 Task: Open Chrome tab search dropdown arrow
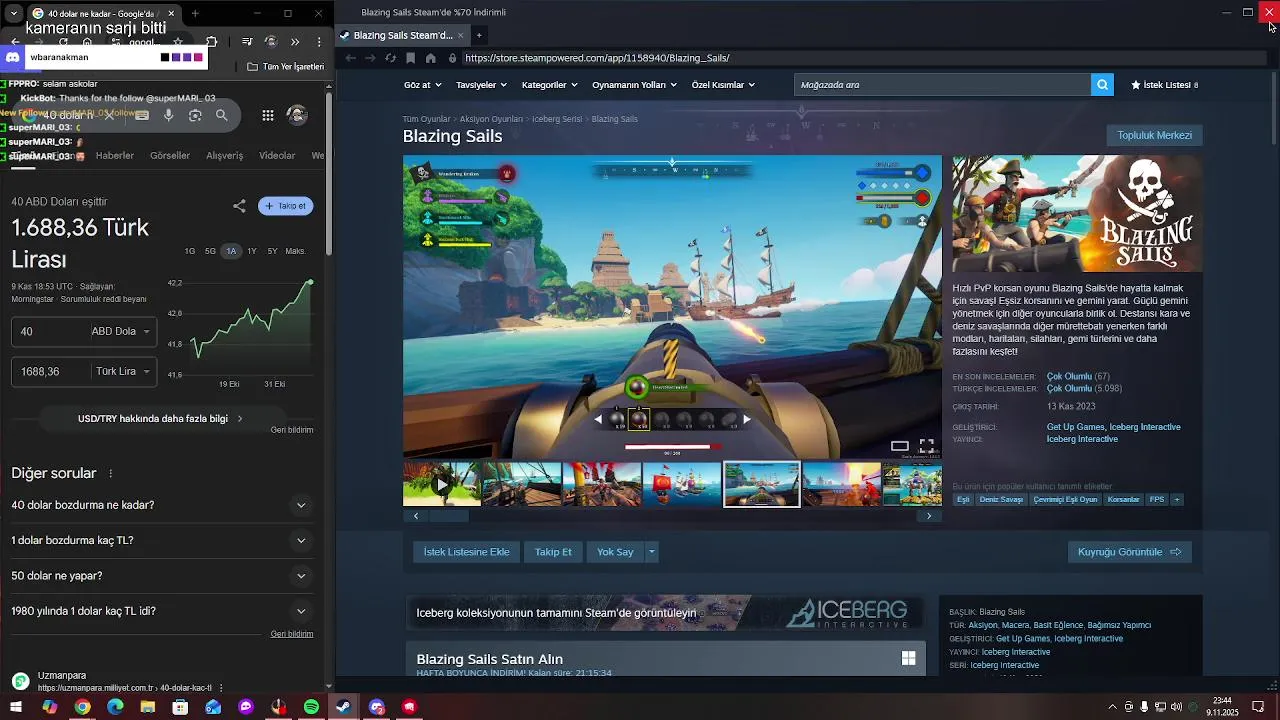click(13, 14)
